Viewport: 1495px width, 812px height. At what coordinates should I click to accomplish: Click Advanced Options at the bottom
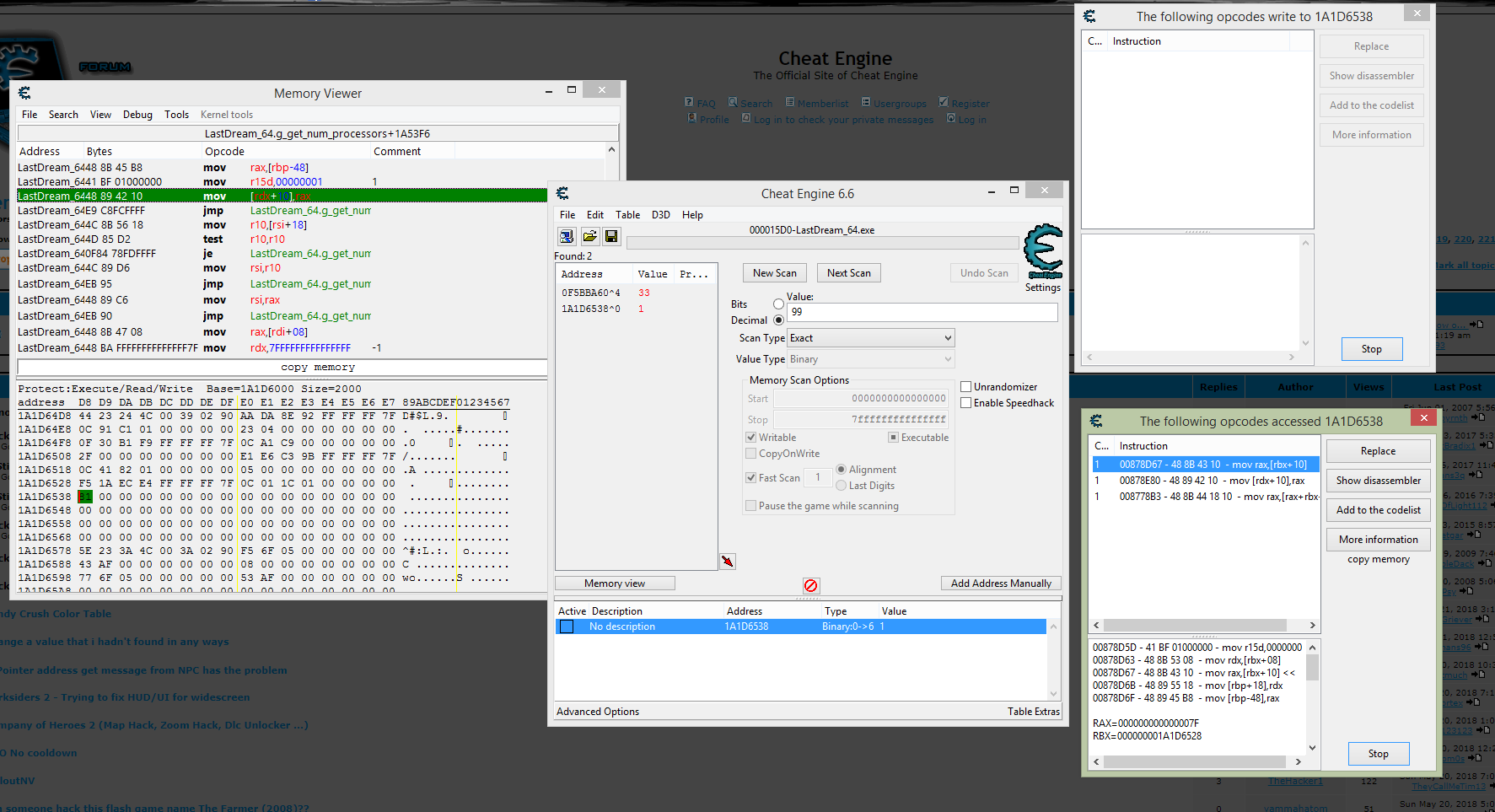598,712
